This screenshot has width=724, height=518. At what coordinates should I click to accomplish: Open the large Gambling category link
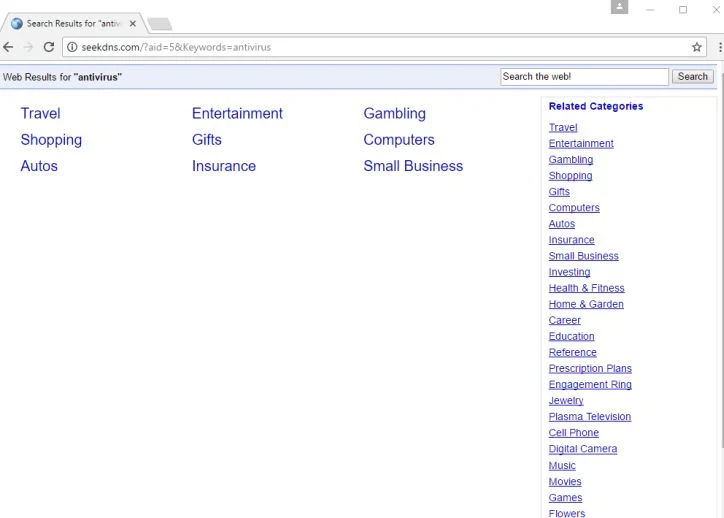click(394, 114)
